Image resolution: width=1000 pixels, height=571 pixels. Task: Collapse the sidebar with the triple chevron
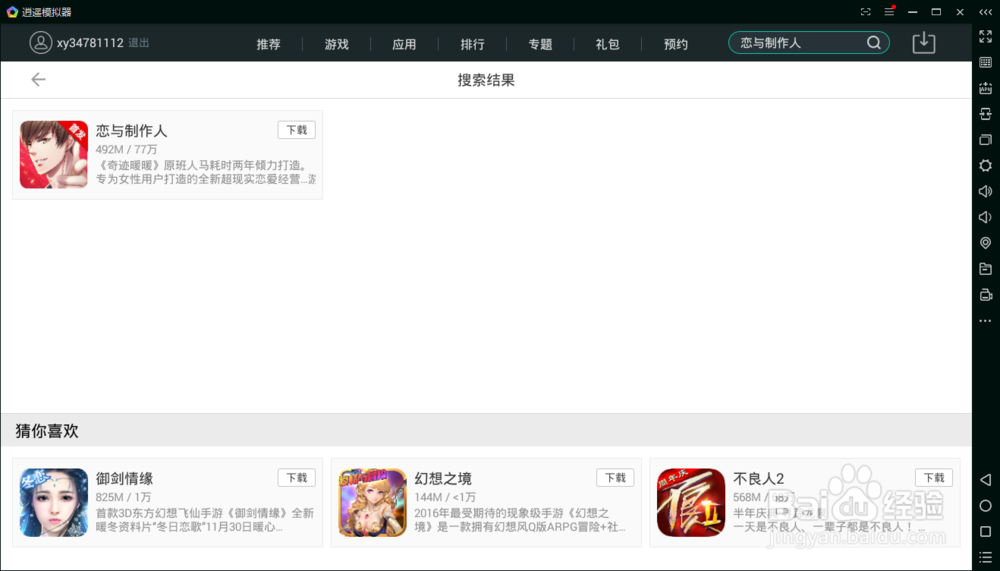pos(985,12)
